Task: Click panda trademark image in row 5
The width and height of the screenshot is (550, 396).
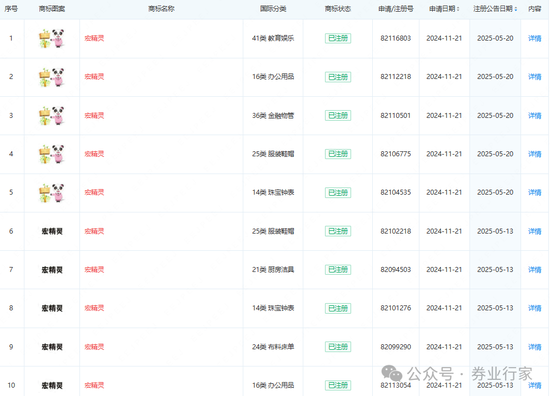Action: point(52,193)
